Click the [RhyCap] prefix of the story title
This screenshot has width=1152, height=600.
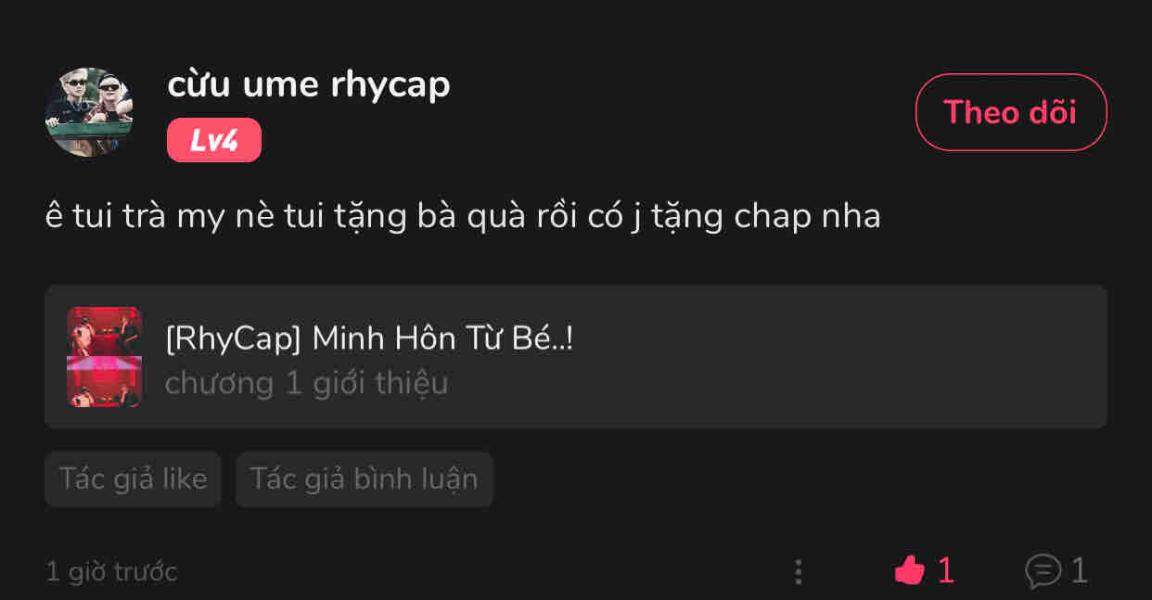coord(233,339)
